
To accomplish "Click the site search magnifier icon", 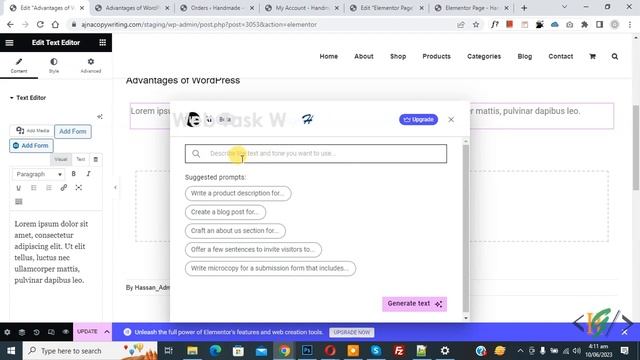I will point(615,56).
